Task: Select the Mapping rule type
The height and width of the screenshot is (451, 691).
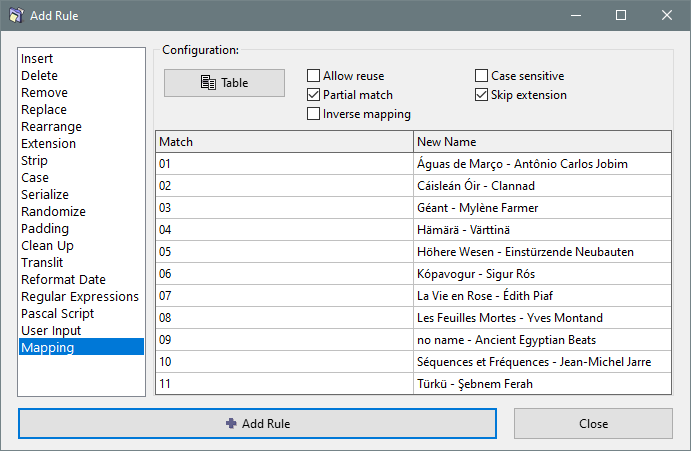Action: pyautogui.click(x=82, y=347)
